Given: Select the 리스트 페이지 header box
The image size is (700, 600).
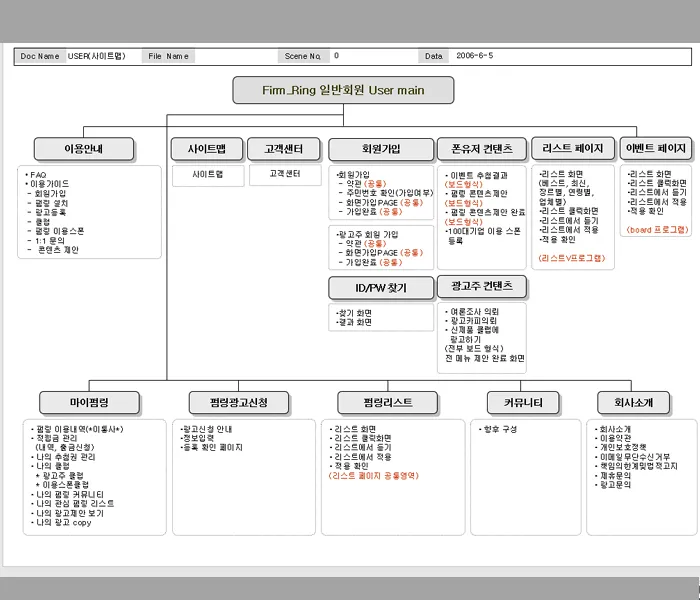Looking at the screenshot, I should coord(572,149).
